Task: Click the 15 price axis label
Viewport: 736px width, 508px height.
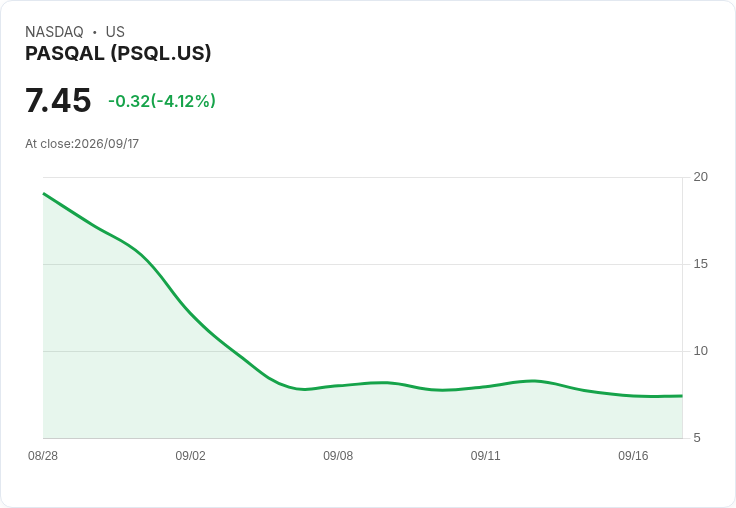Action: point(700,264)
